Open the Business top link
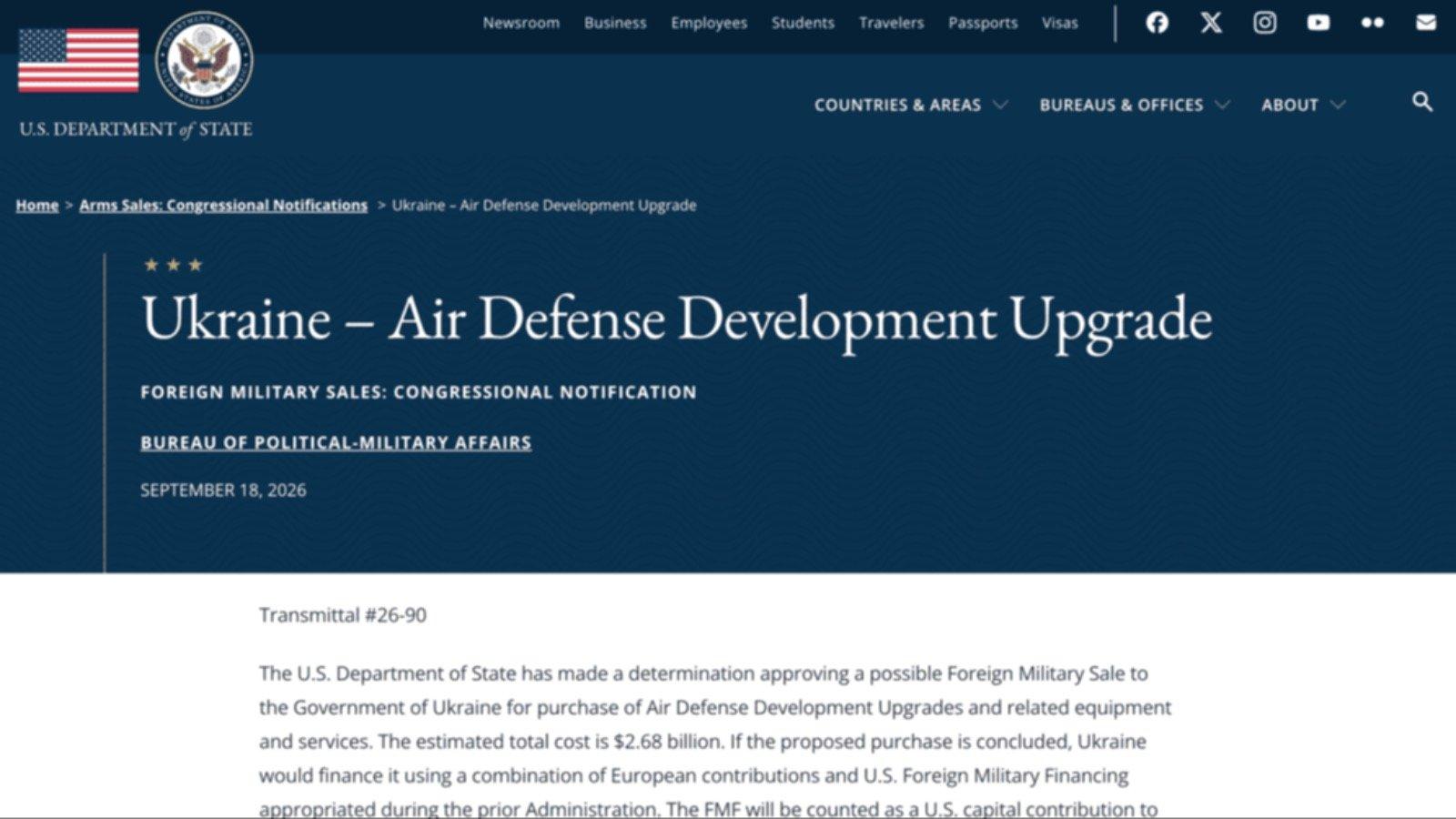The width and height of the screenshot is (1456, 819). tap(615, 23)
